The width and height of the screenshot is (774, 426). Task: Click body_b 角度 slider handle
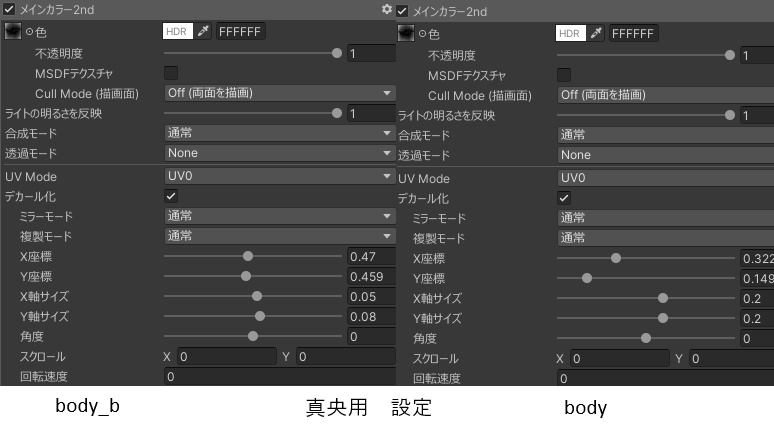[253, 336]
